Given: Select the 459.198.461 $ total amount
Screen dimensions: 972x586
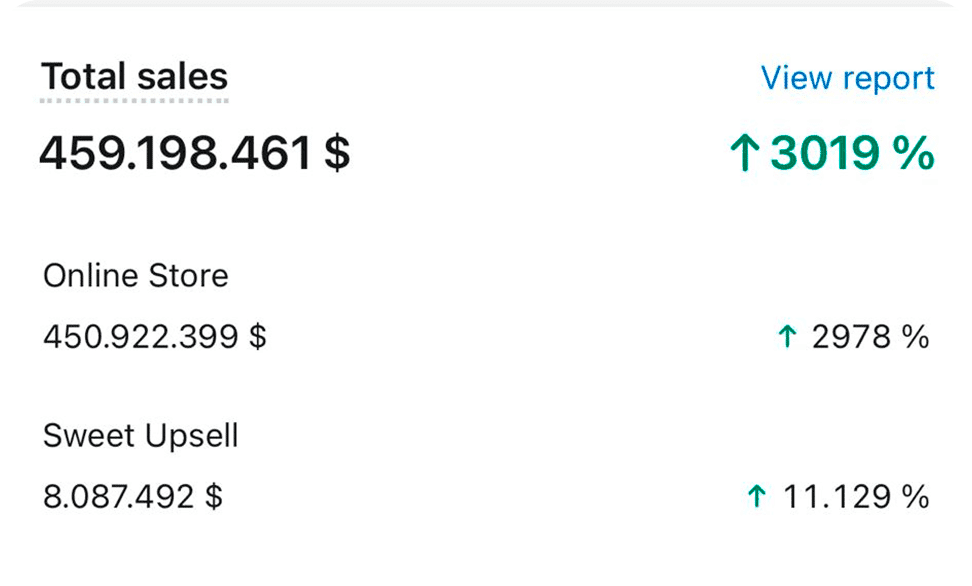Looking at the screenshot, I should coord(195,153).
